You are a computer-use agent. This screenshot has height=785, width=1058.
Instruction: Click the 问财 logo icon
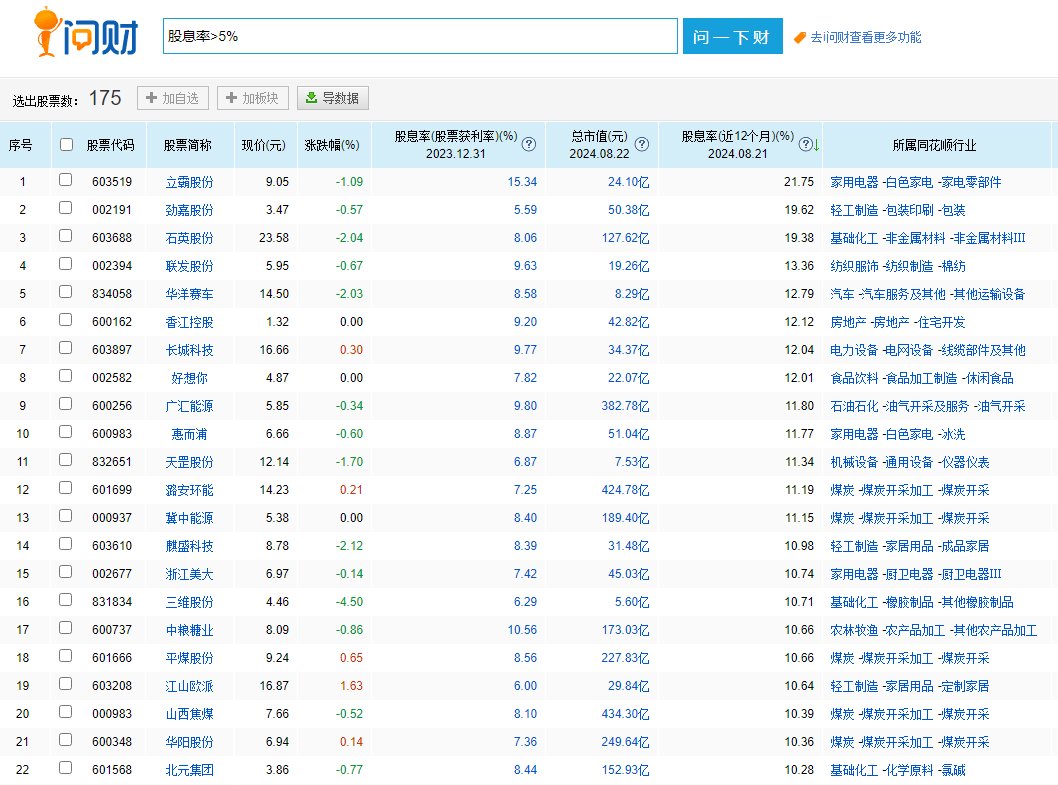(x=86, y=32)
